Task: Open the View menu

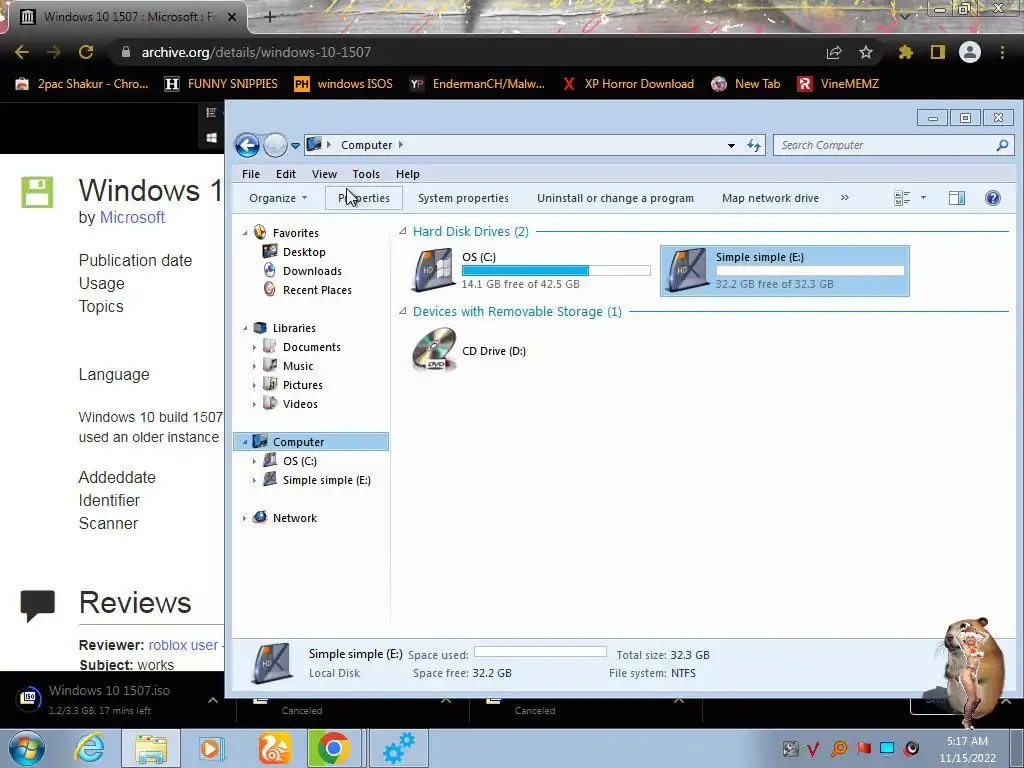Action: [x=324, y=174]
